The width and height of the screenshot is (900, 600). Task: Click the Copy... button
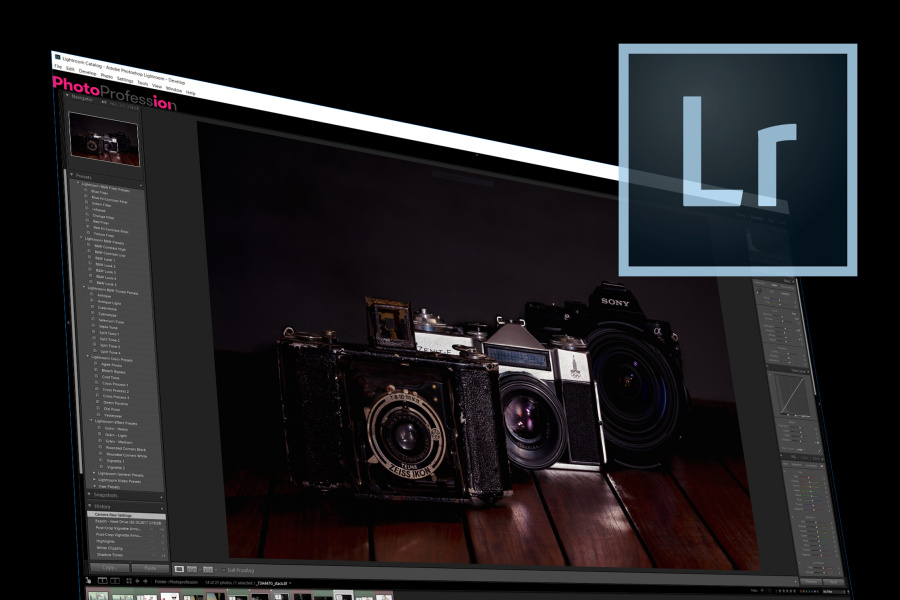pos(109,567)
